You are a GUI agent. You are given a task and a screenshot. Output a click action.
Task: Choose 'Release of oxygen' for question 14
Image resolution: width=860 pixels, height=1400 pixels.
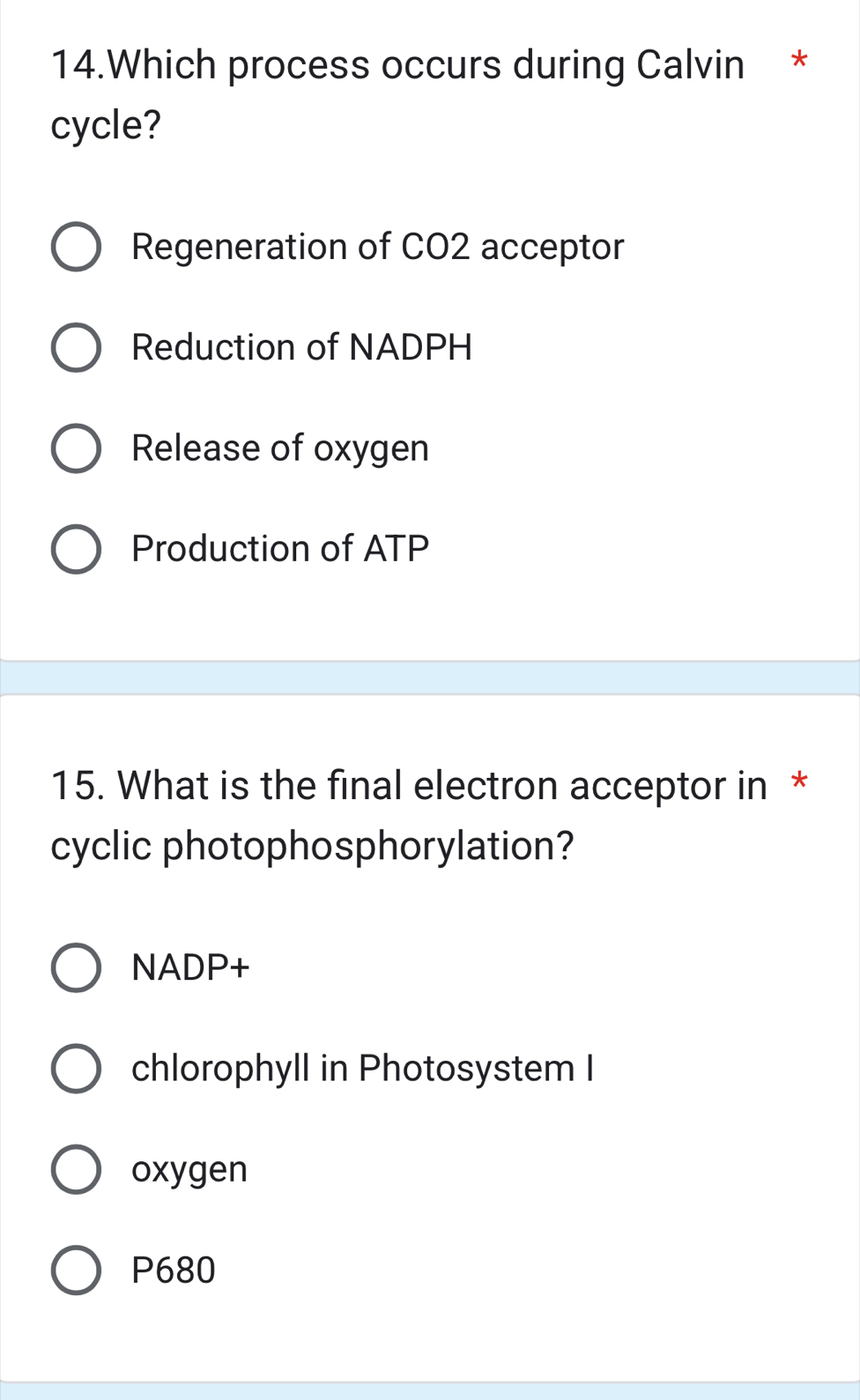point(78,448)
